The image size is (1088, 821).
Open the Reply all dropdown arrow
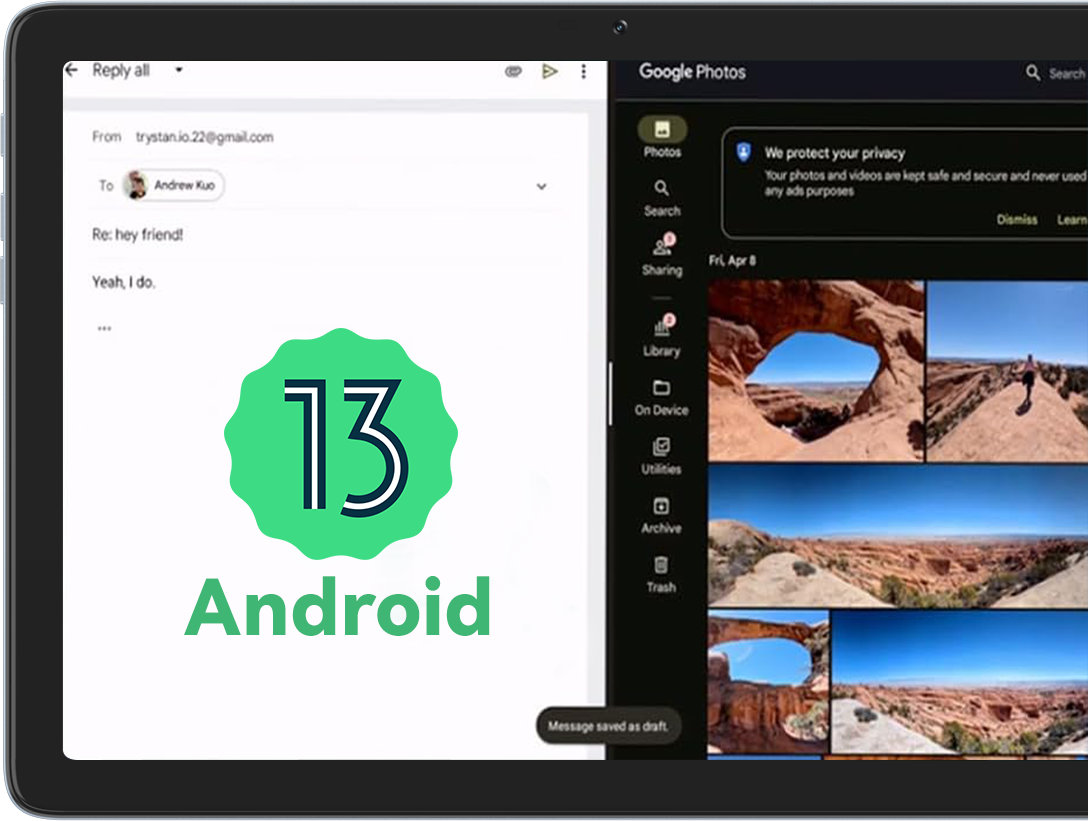(x=179, y=70)
